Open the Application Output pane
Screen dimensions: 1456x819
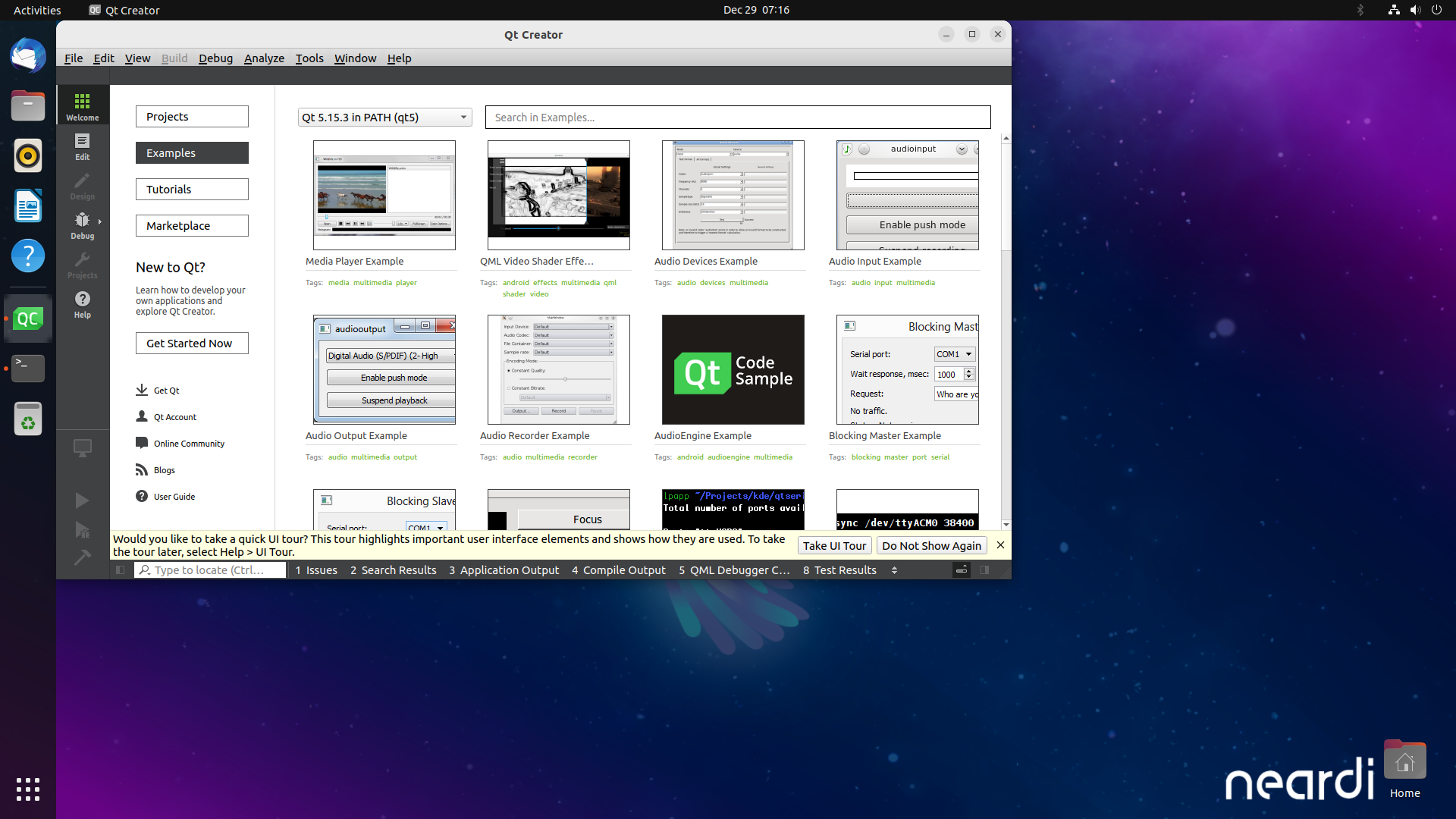coord(504,570)
